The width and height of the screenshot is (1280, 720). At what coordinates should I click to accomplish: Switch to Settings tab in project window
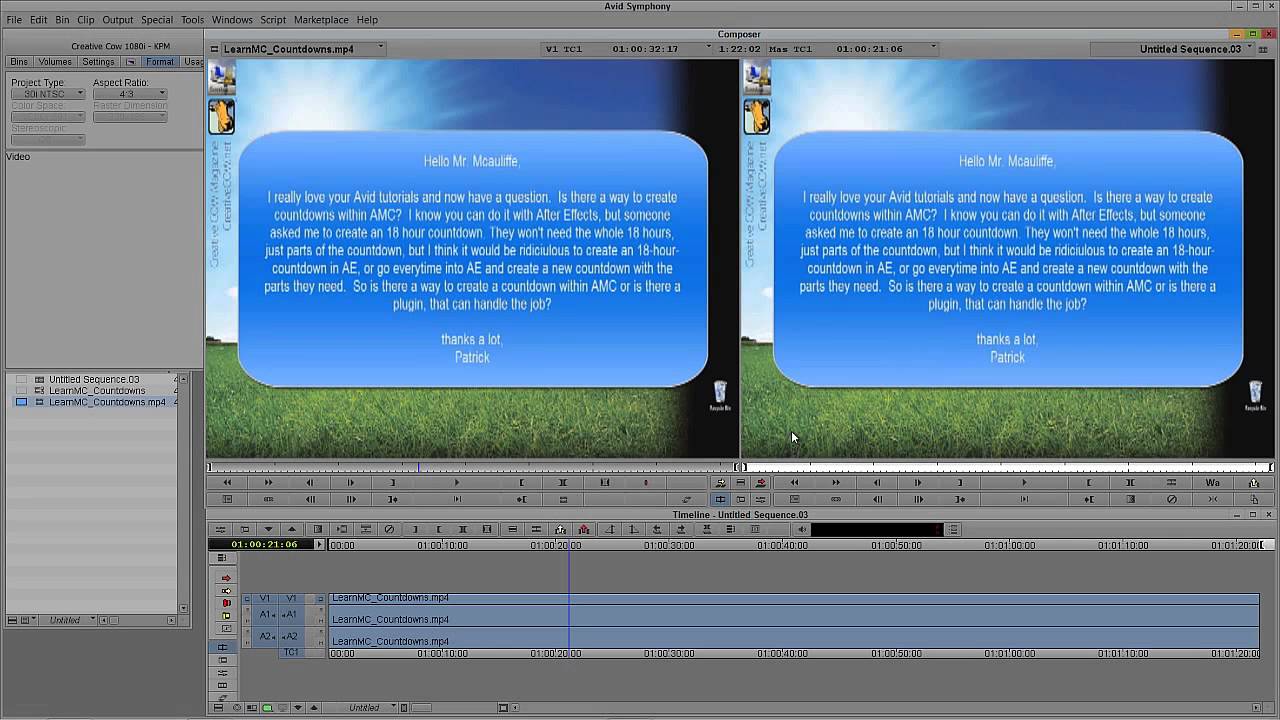point(98,62)
